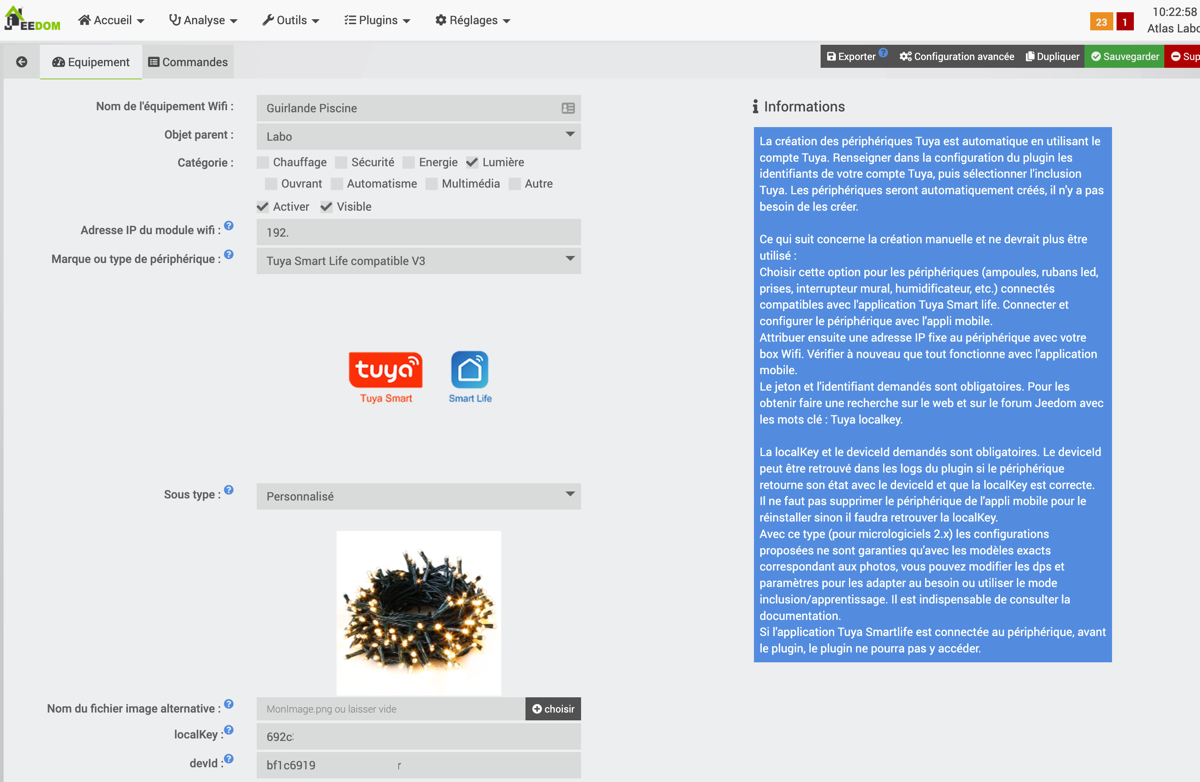Toggle the Ouvrant category checkbox
1200x782 pixels.
pyautogui.click(x=271, y=184)
